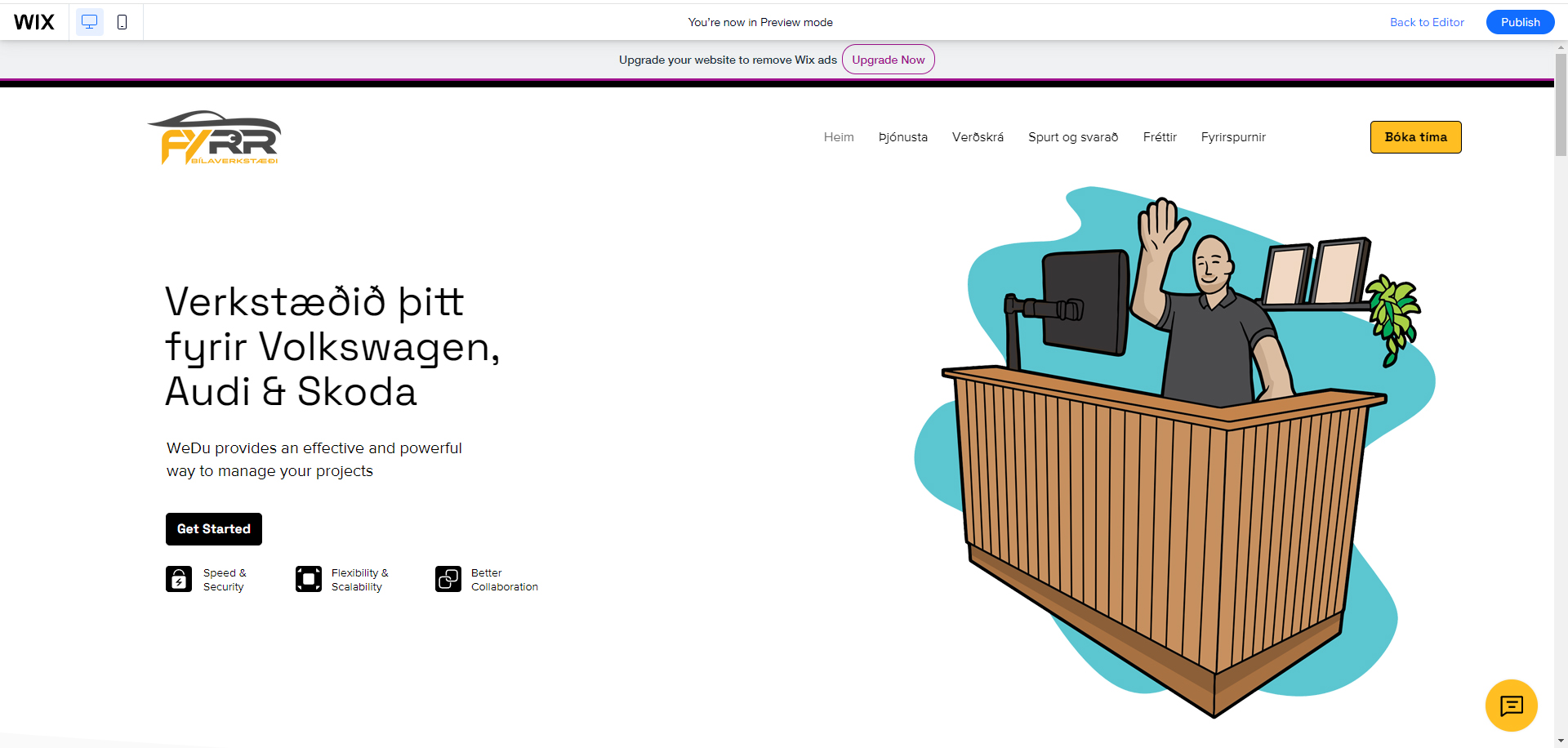
Task: Click the Better Collaboration text
Action: click(x=505, y=580)
